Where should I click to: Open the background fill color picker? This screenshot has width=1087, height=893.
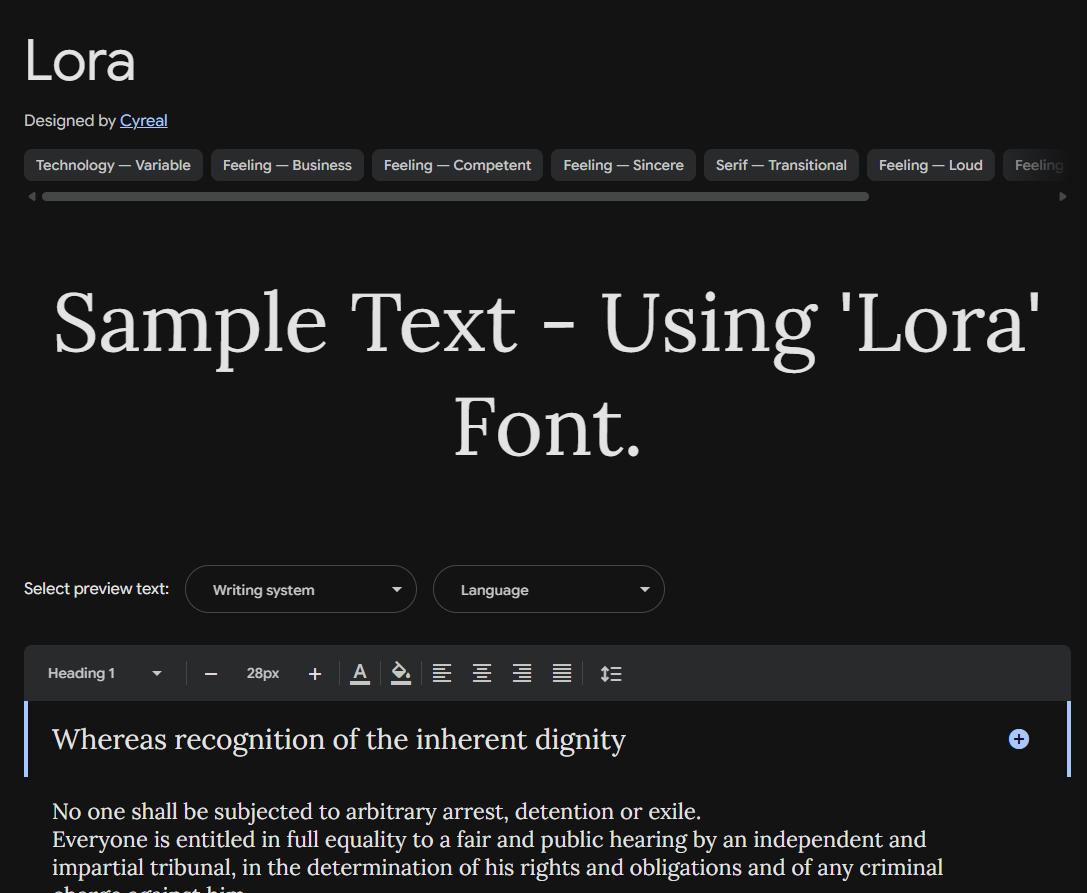pyautogui.click(x=401, y=673)
